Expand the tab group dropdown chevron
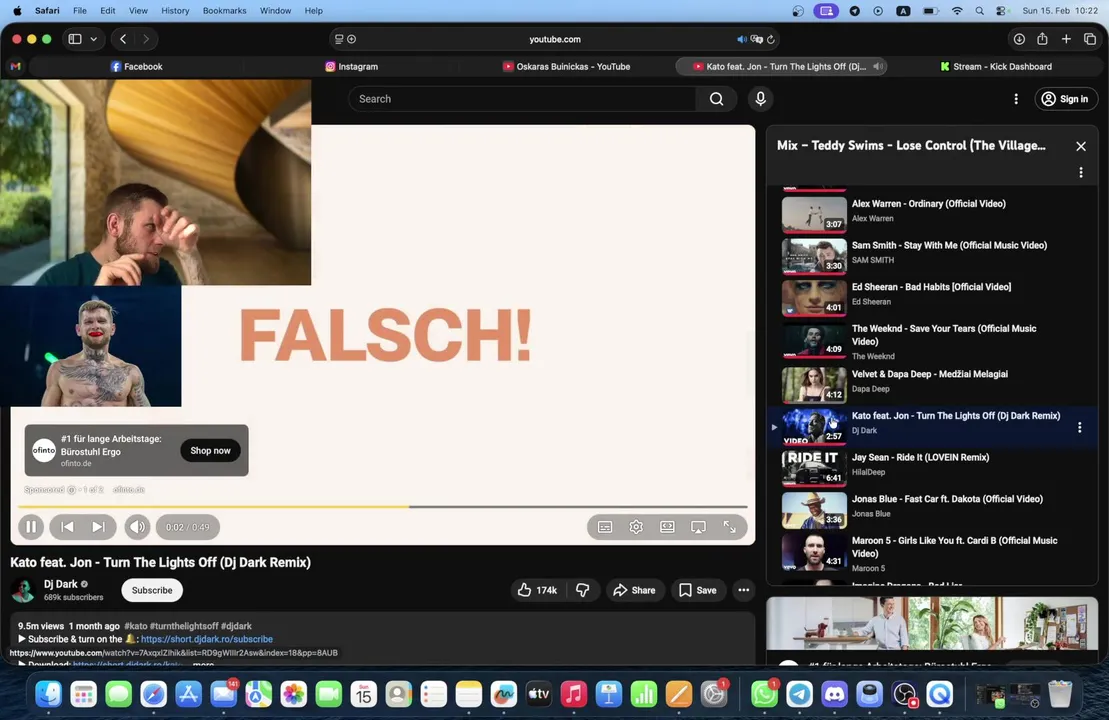Screen dimensions: 1109x720 click(93, 39)
